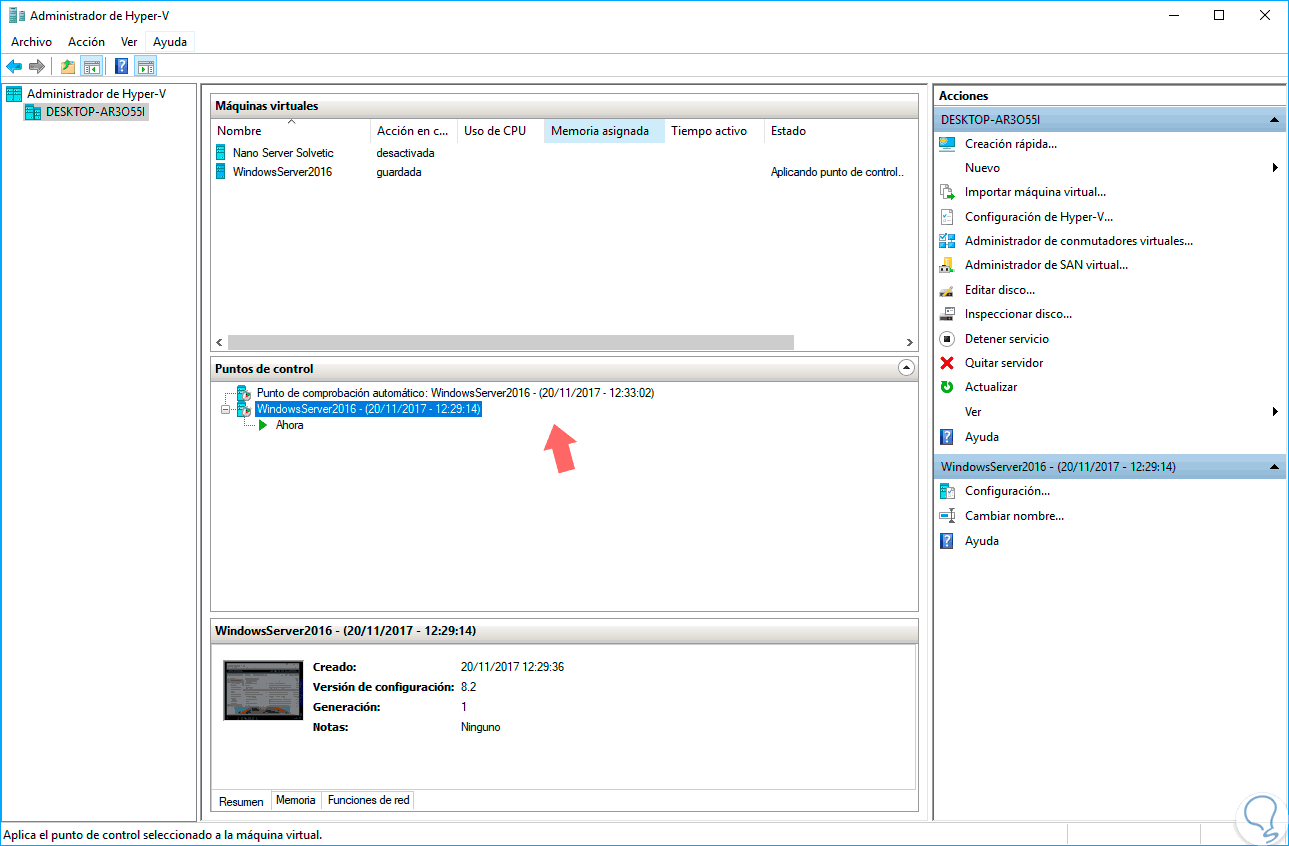This screenshot has height=846, width=1289.
Task: Click Cambiar nombre... action
Action: pyautogui.click(x=1014, y=516)
